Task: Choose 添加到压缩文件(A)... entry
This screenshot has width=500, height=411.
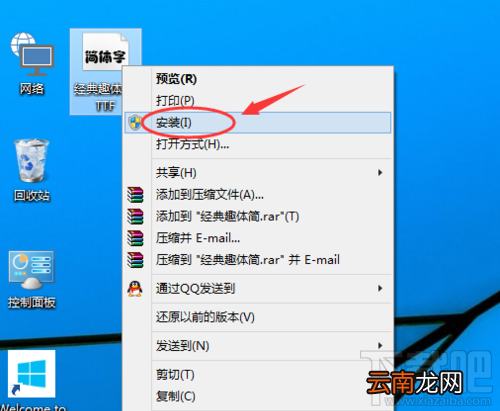Action: pos(258,195)
